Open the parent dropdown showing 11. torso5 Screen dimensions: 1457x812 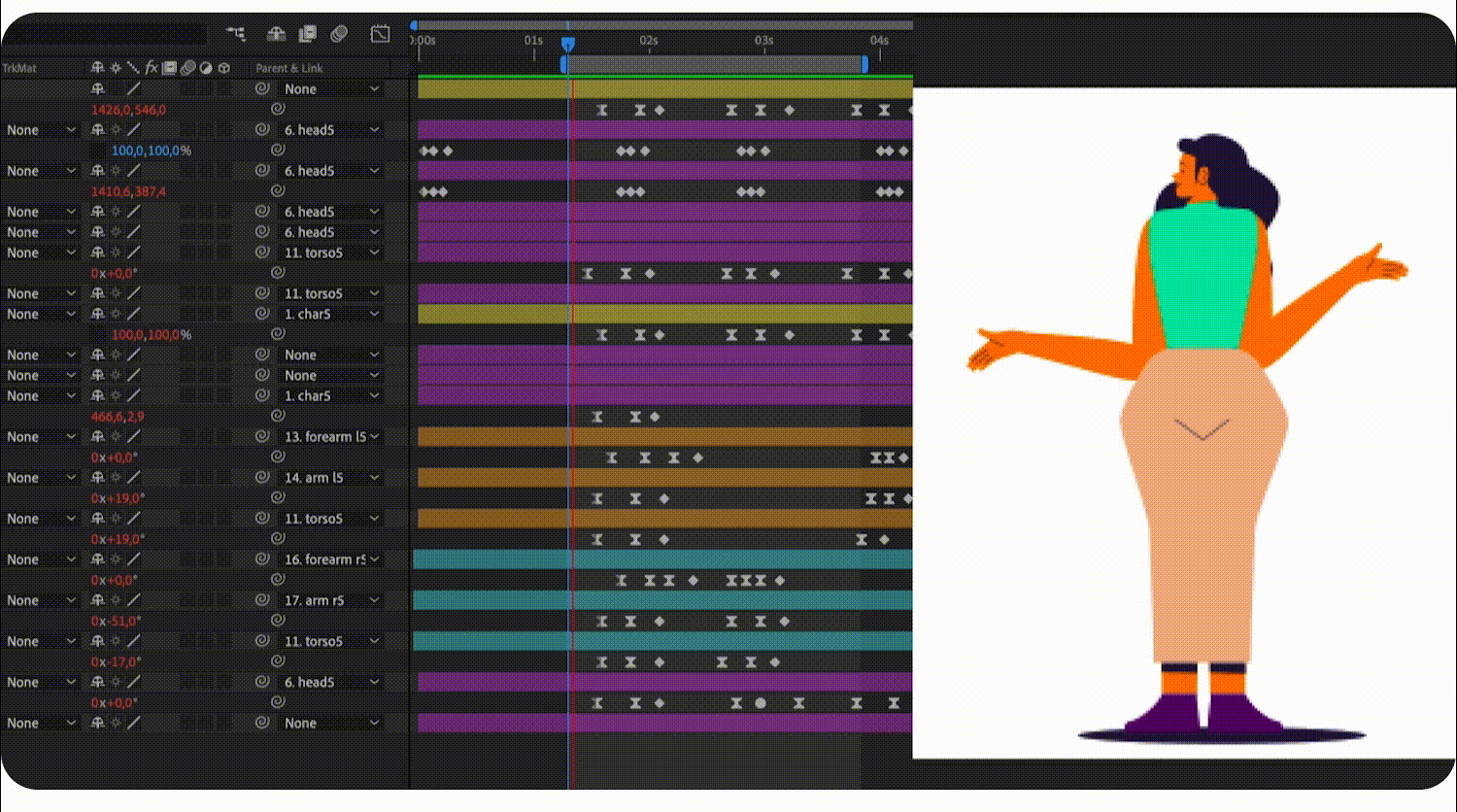pyautogui.click(x=330, y=252)
